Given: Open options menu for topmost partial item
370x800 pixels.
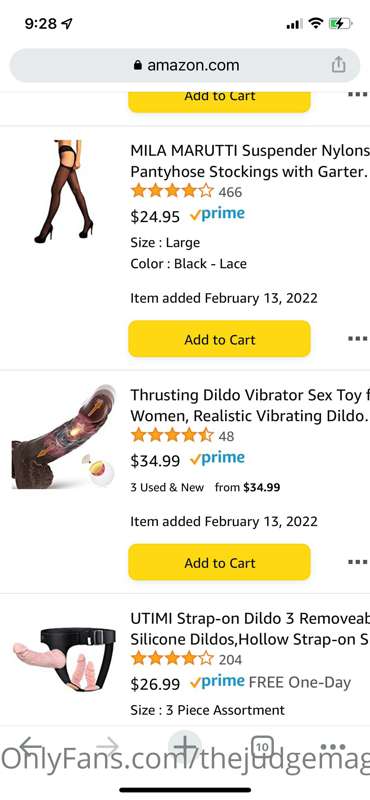Looking at the screenshot, I should coord(358,94).
